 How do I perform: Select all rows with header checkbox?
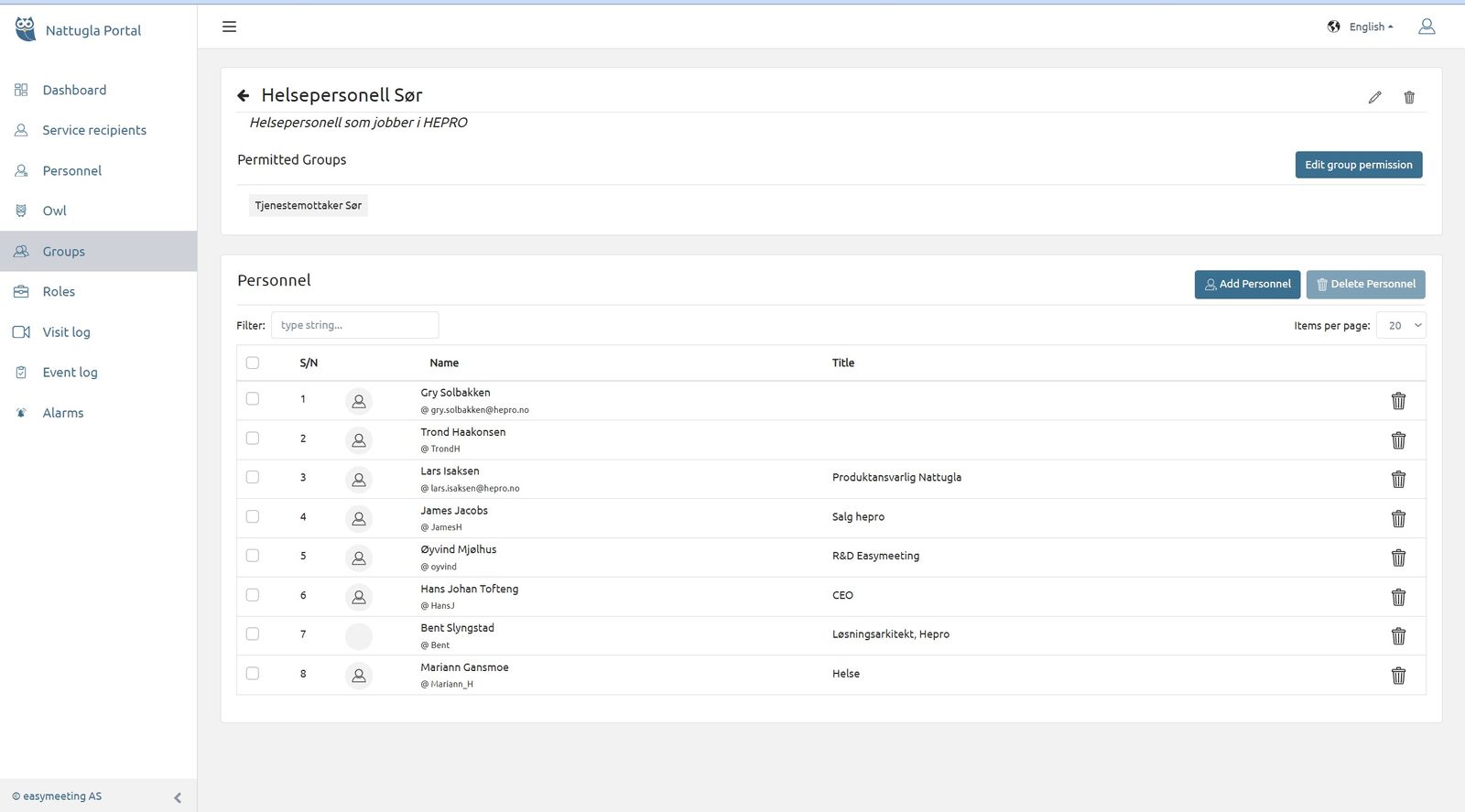point(253,363)
